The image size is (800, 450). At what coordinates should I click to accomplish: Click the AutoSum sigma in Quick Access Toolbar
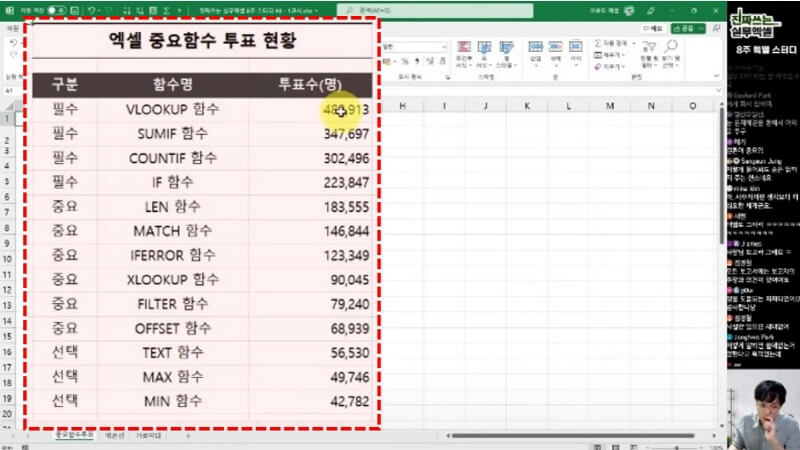pos(166,10)
